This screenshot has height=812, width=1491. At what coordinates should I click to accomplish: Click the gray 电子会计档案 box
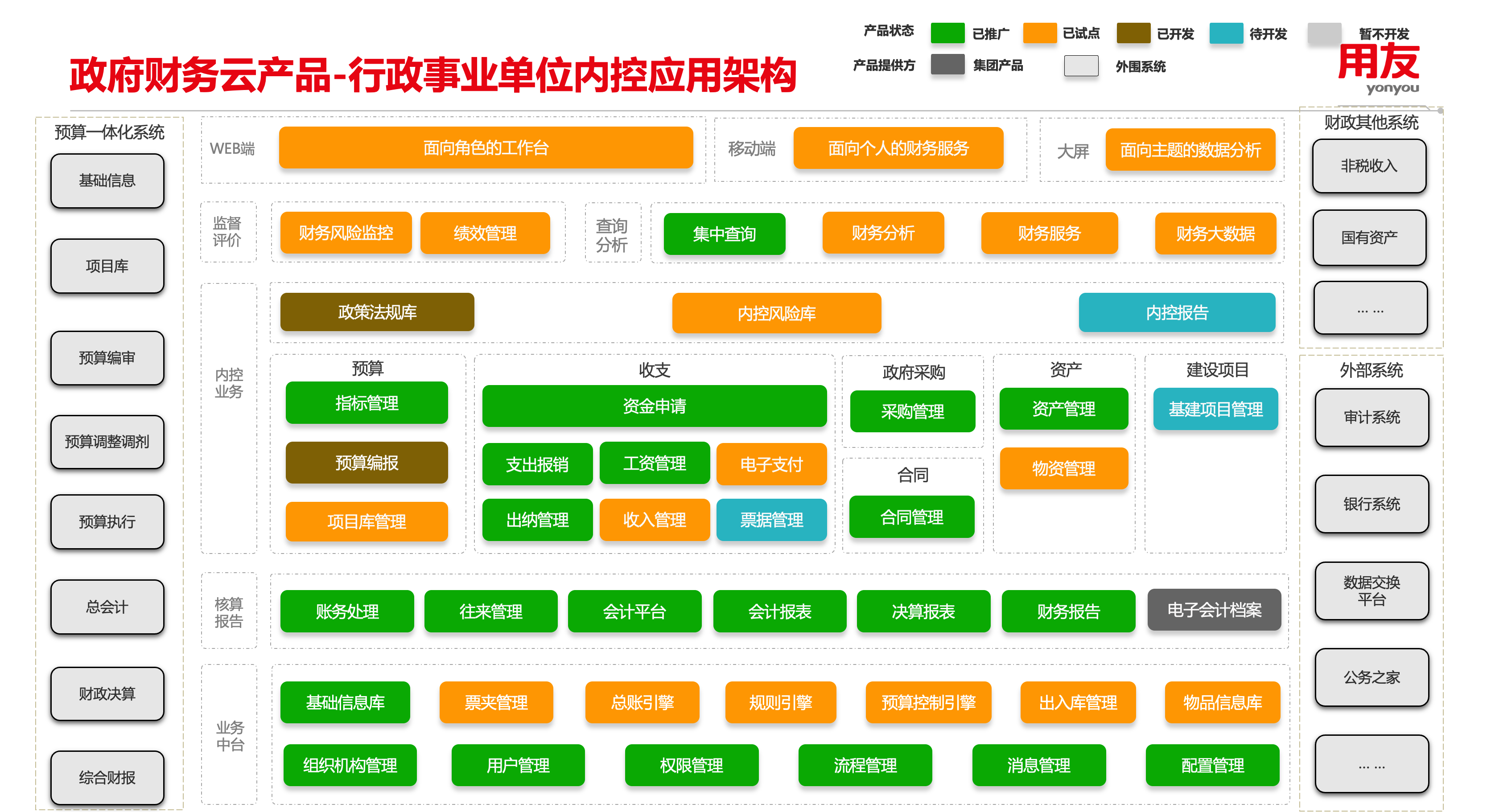click(x=1214, y=610)
